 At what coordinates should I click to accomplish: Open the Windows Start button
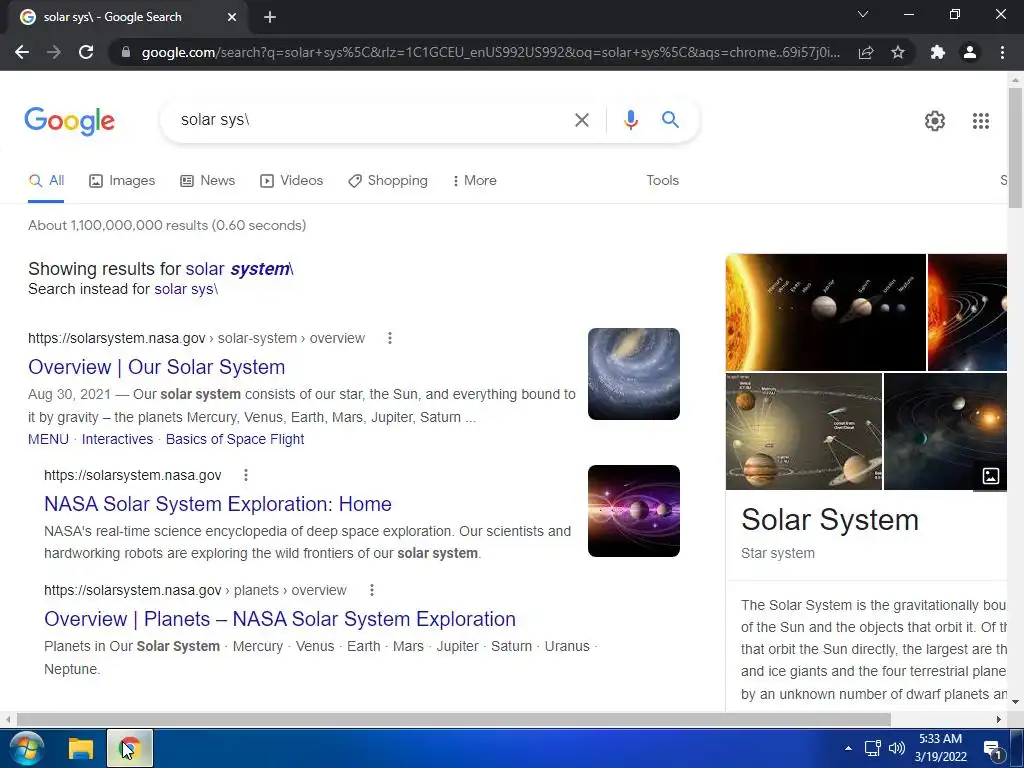[x=27, y=748]
